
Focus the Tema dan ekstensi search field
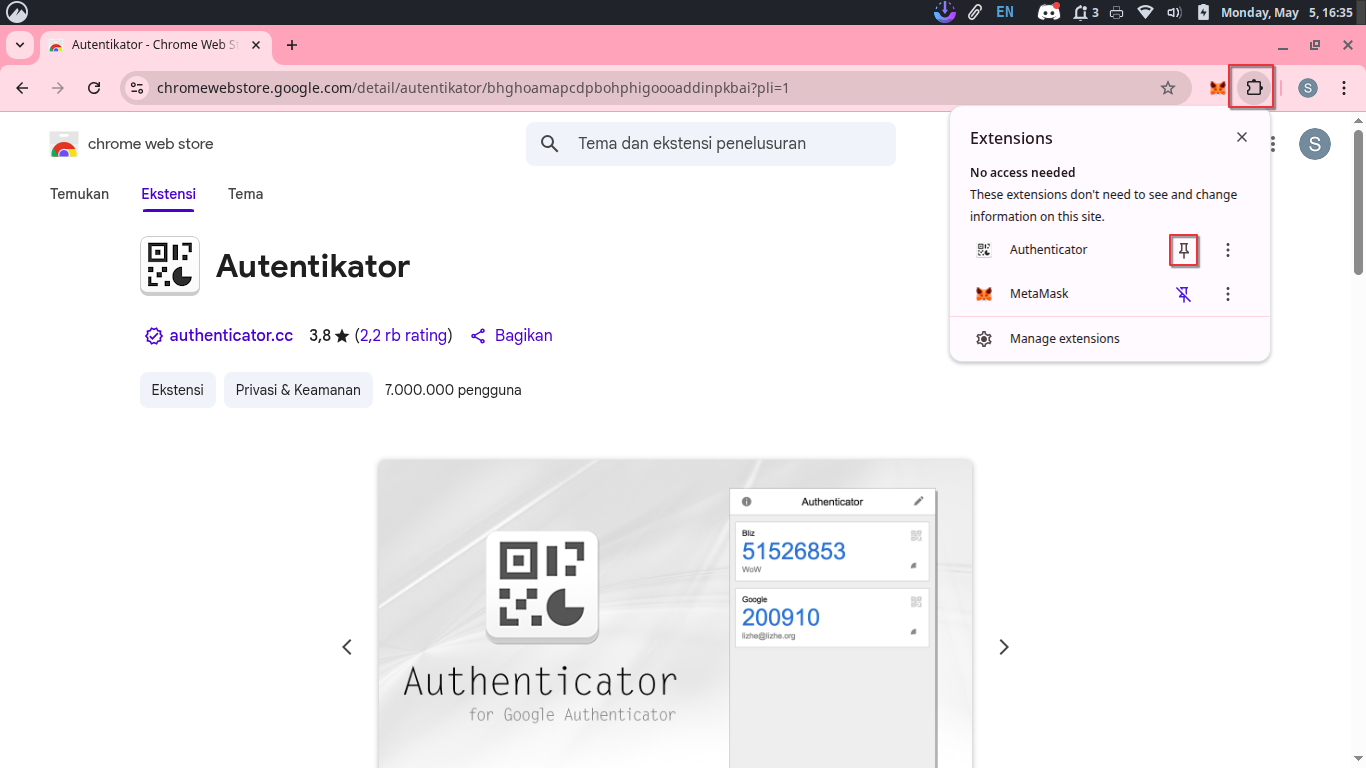(711, 144)
